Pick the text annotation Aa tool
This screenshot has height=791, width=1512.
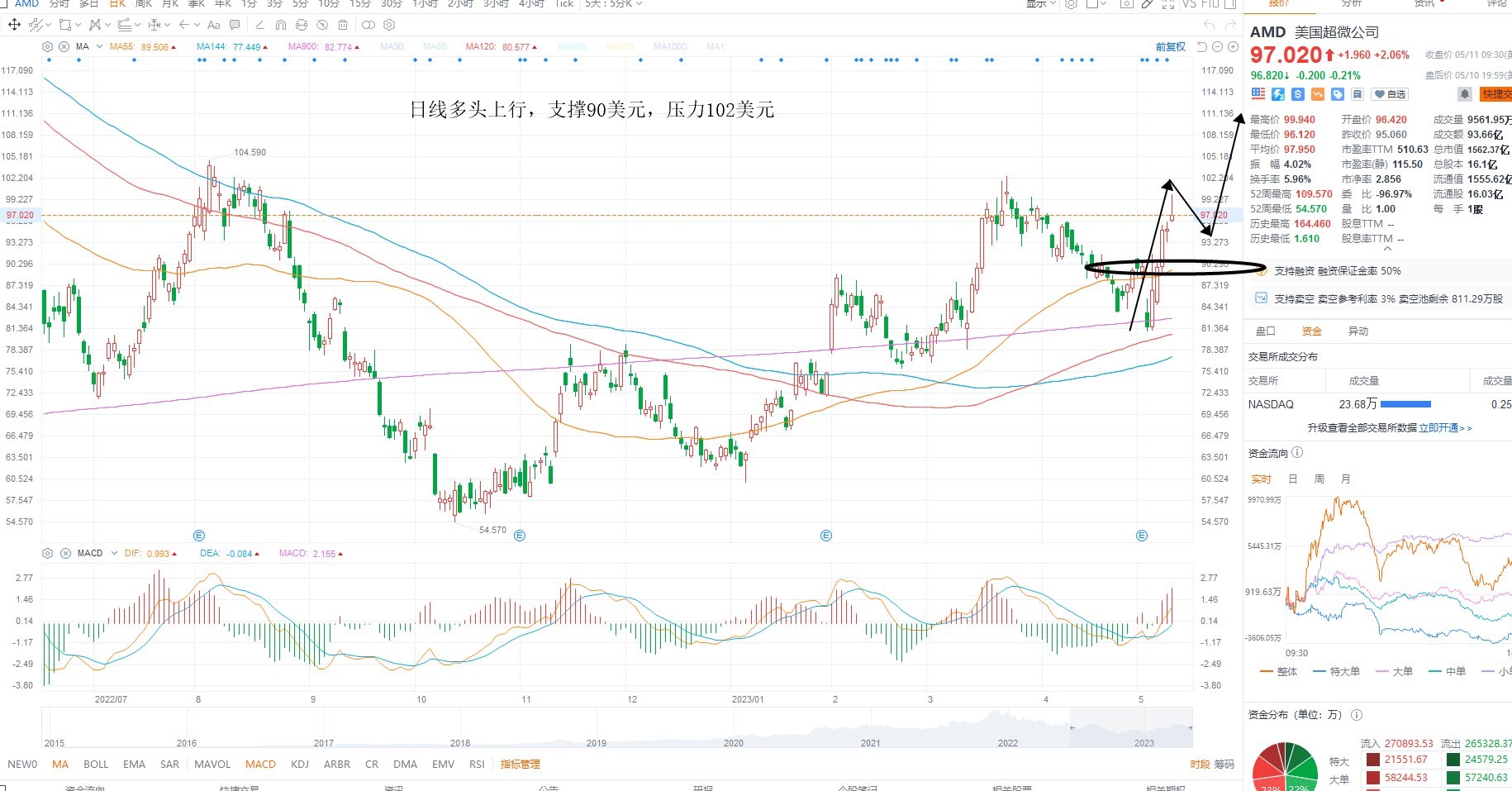pos(213,25)
